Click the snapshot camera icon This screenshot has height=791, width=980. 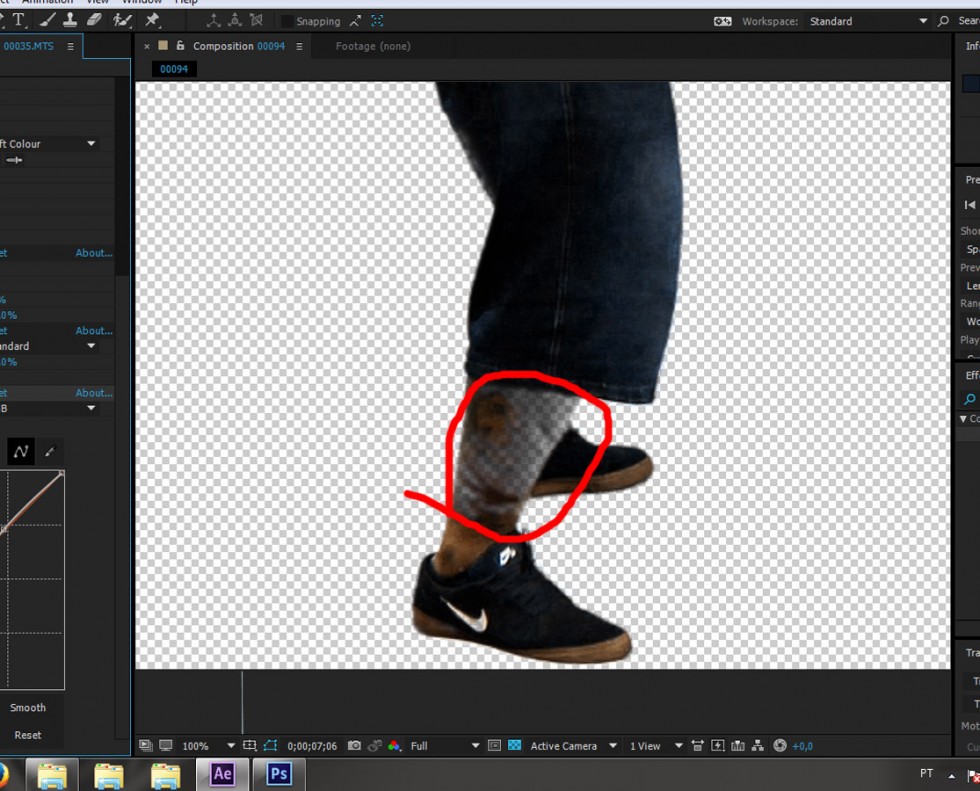(354, 746)
